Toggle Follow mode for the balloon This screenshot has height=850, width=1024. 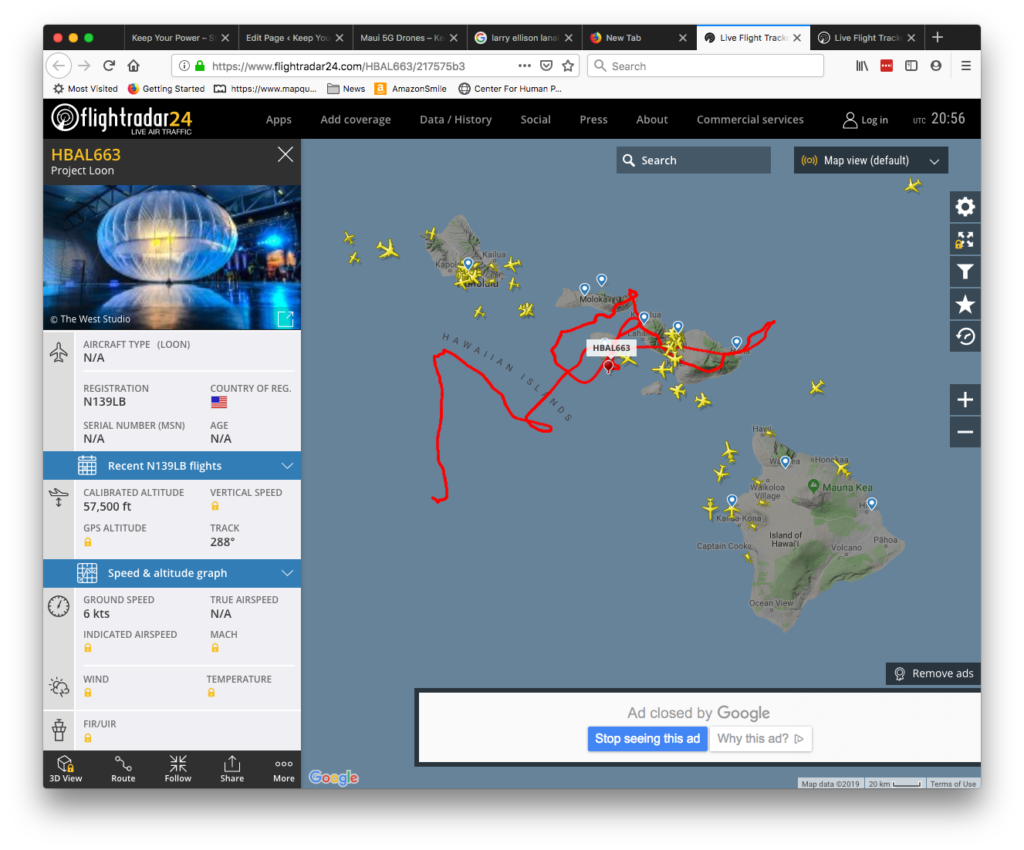[177, 768]
